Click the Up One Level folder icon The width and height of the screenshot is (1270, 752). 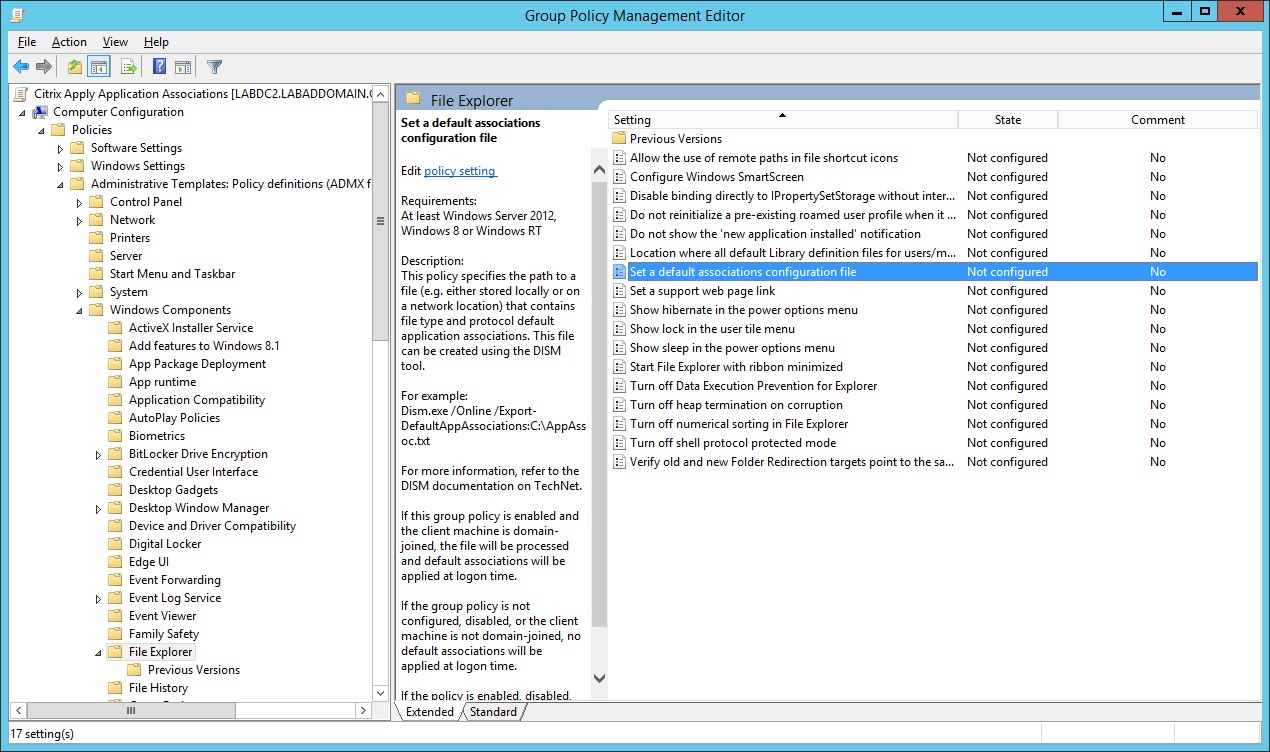pos(75,67)
